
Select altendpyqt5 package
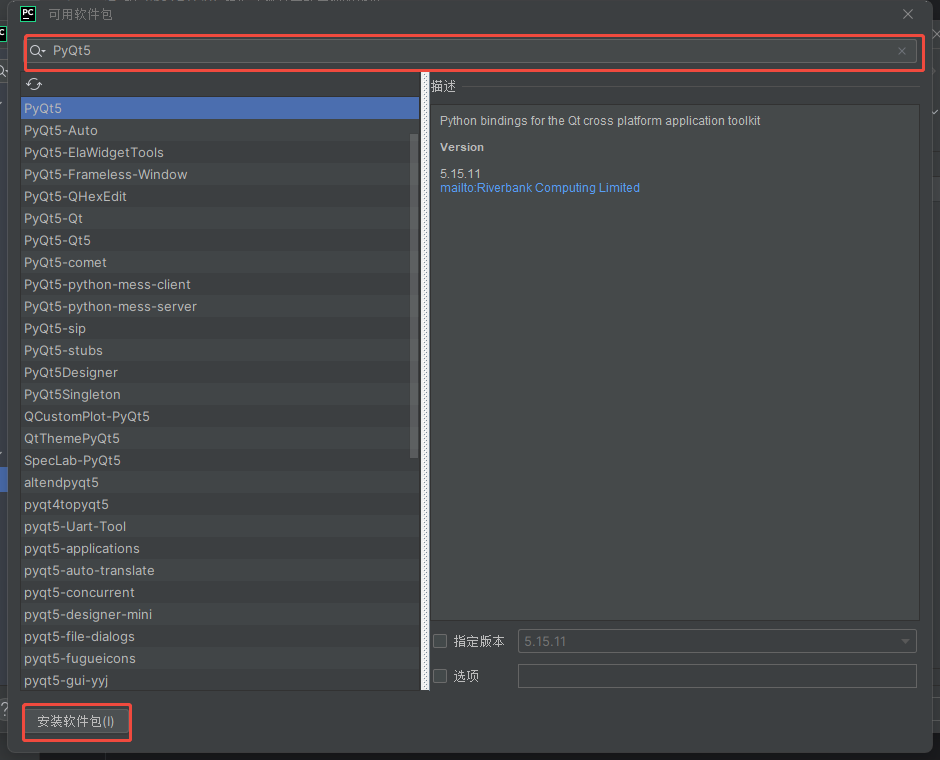click(220, 482)
